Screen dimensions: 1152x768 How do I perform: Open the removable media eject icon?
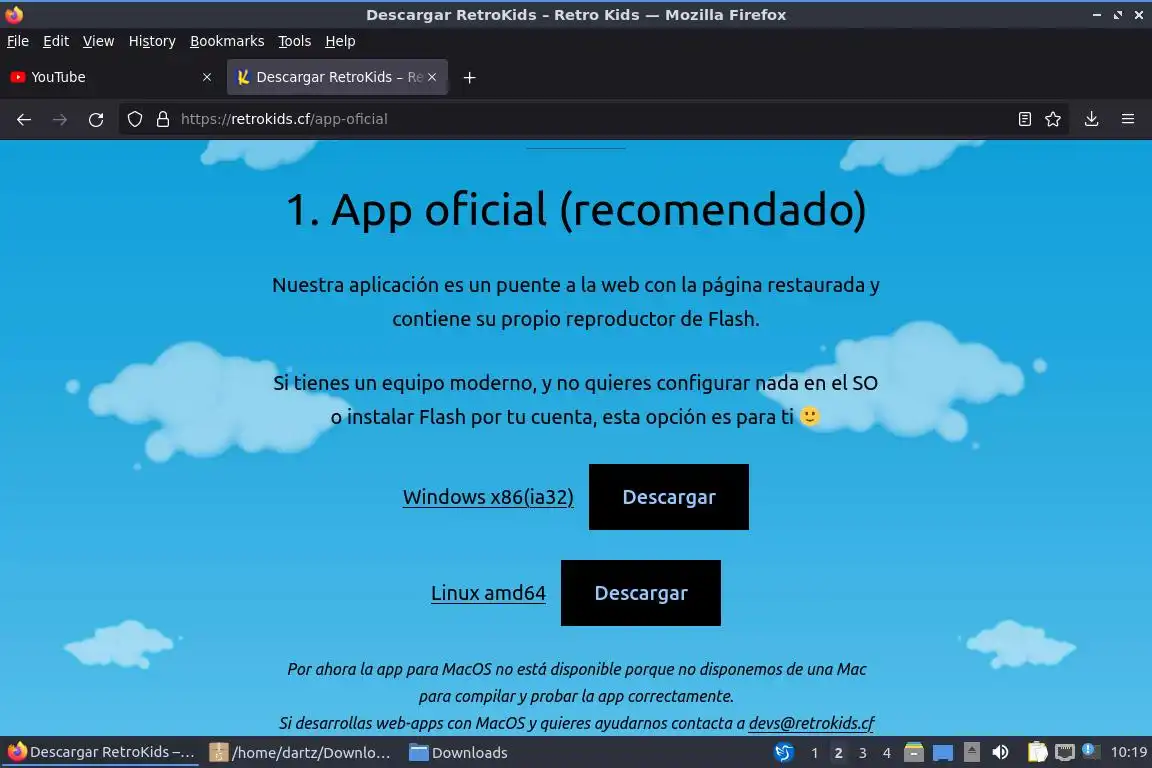pyautogui.click(x=971, y=753)
